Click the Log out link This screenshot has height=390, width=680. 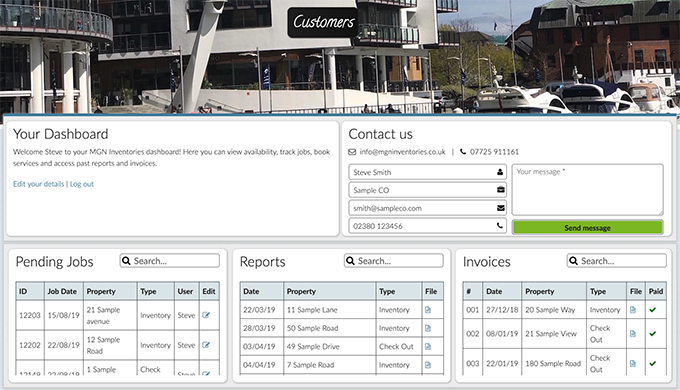point(82,184)
